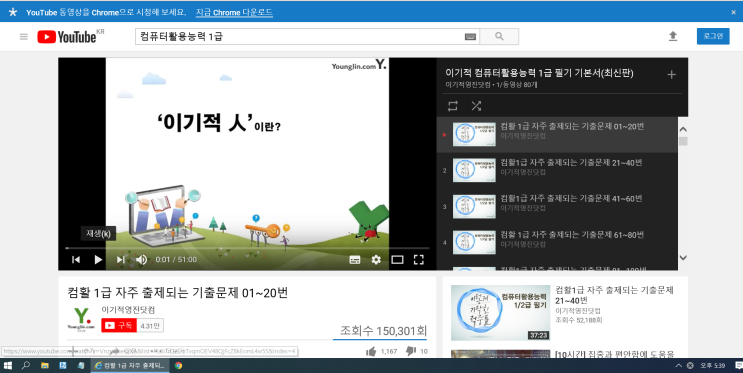
Task: Like the video with thumbs up
Action: pos(371,351)
